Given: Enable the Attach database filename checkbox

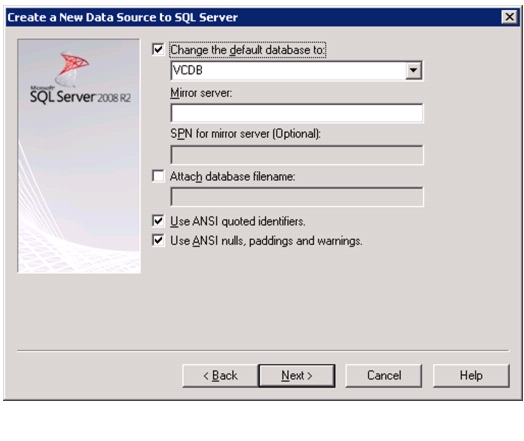Looking at the screenshot, I should [158, 176].
